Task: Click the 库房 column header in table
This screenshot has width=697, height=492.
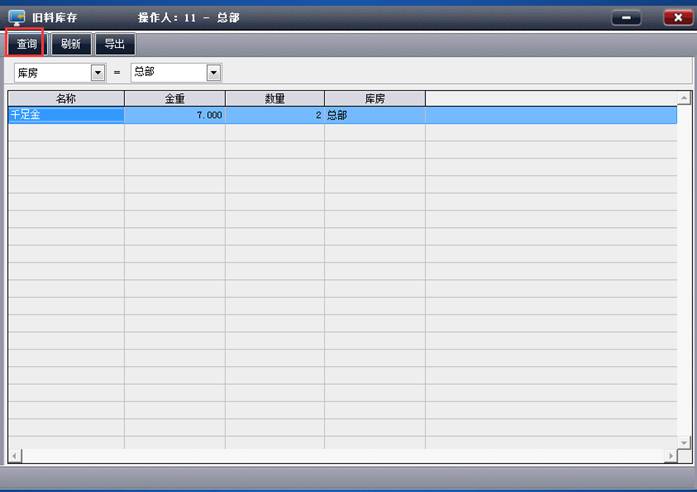Action: [x=375, y=98]
